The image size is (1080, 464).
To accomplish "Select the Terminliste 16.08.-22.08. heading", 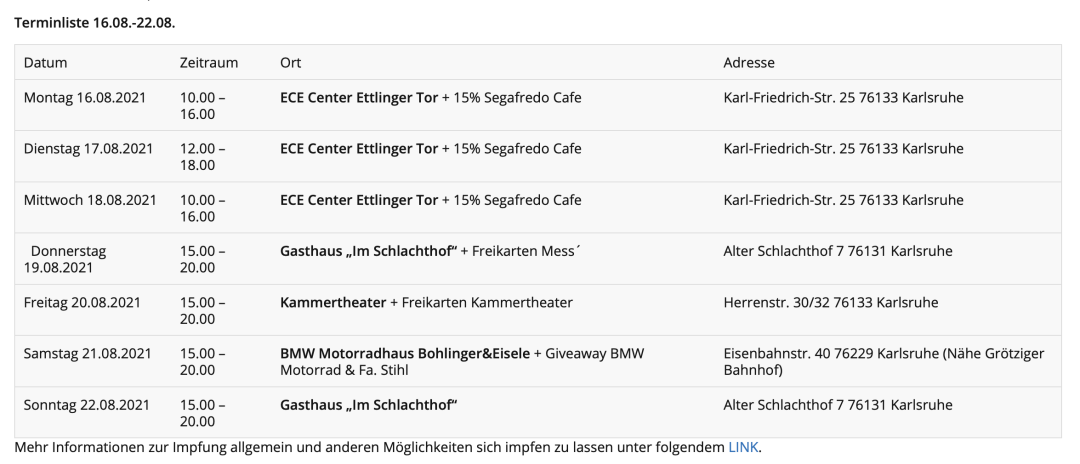I will click(95, 21).
